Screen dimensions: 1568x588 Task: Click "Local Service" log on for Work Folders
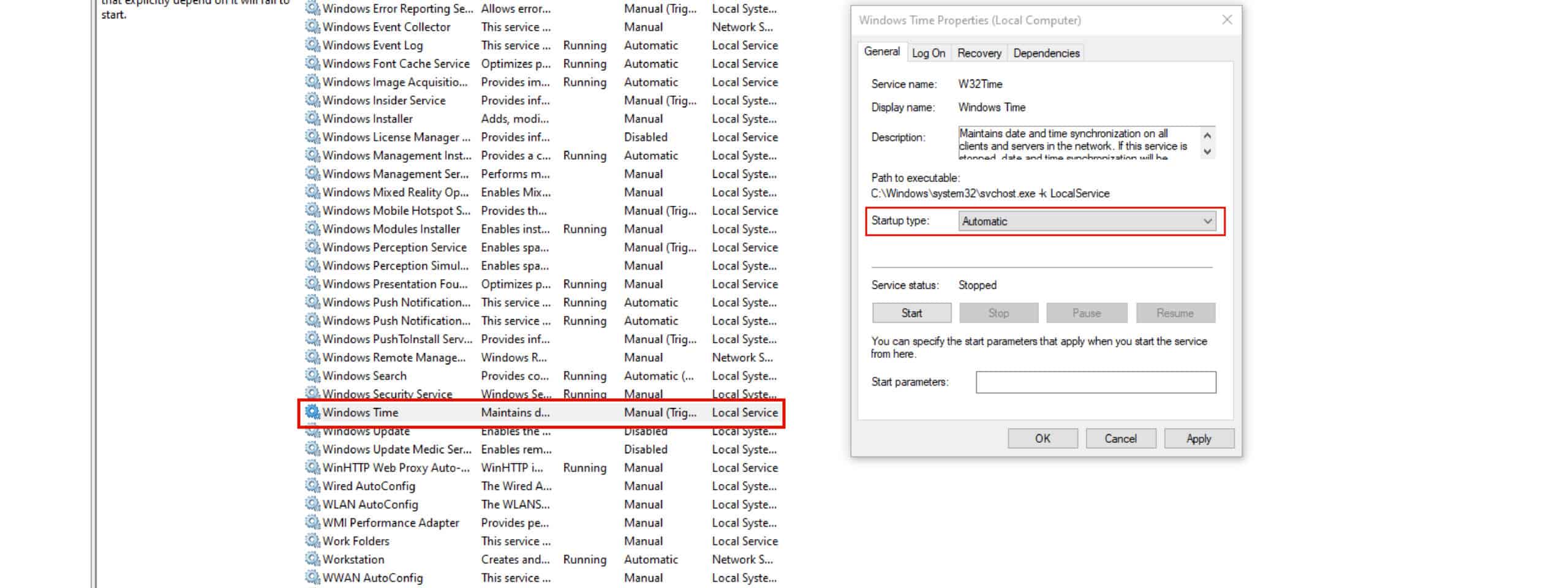tap(745, 541)
